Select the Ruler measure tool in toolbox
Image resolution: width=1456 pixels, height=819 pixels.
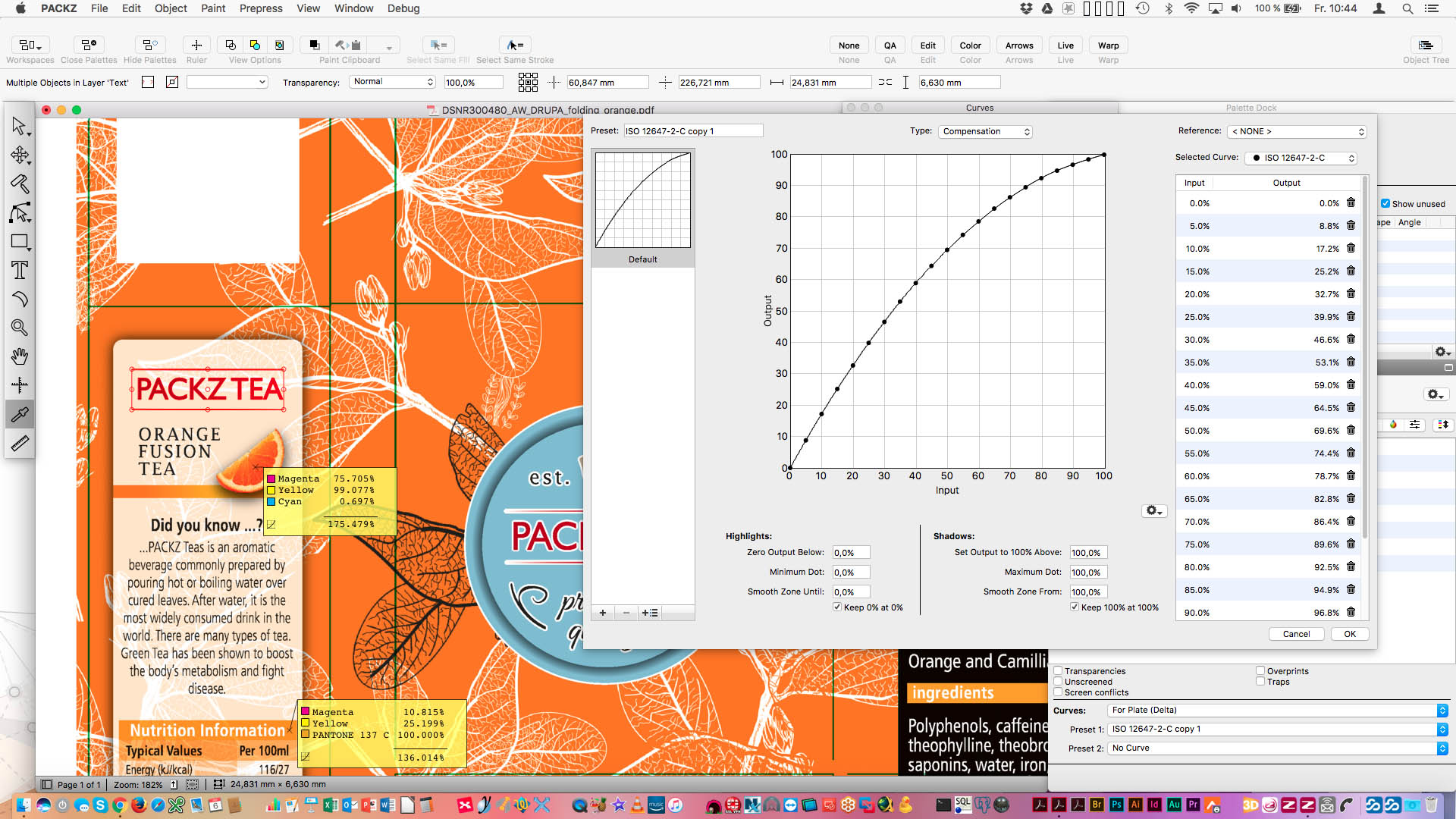[x=20, y=443]
